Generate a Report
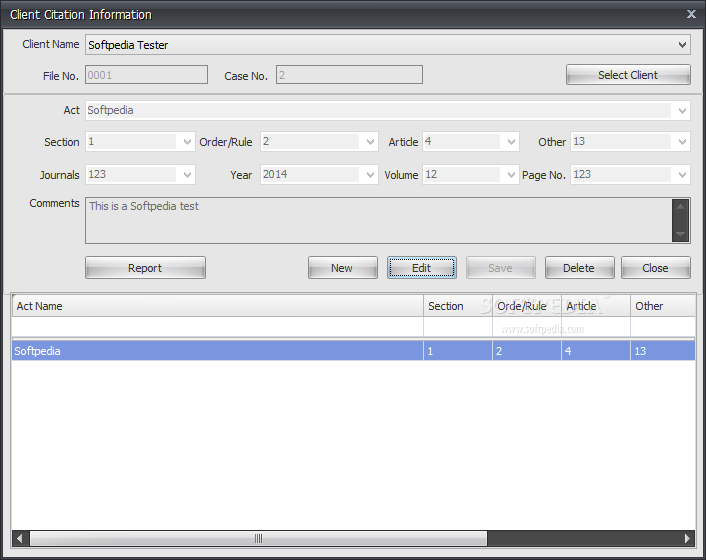This screenshot has height=560, width=706. click(145, 268)
